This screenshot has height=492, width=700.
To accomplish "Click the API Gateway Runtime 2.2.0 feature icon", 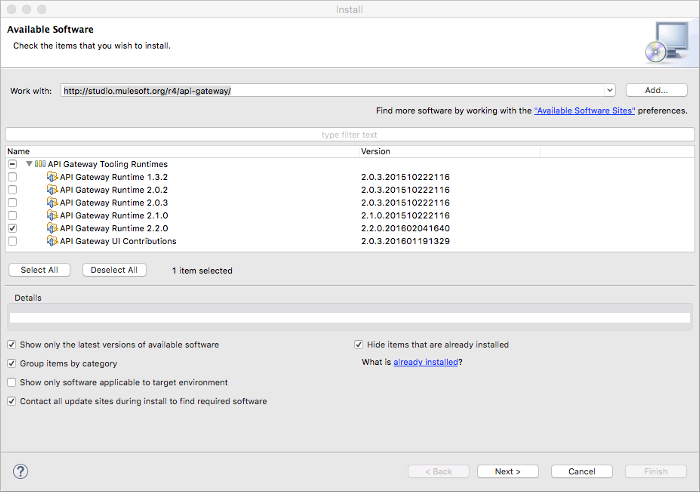I will click(52, 228).
